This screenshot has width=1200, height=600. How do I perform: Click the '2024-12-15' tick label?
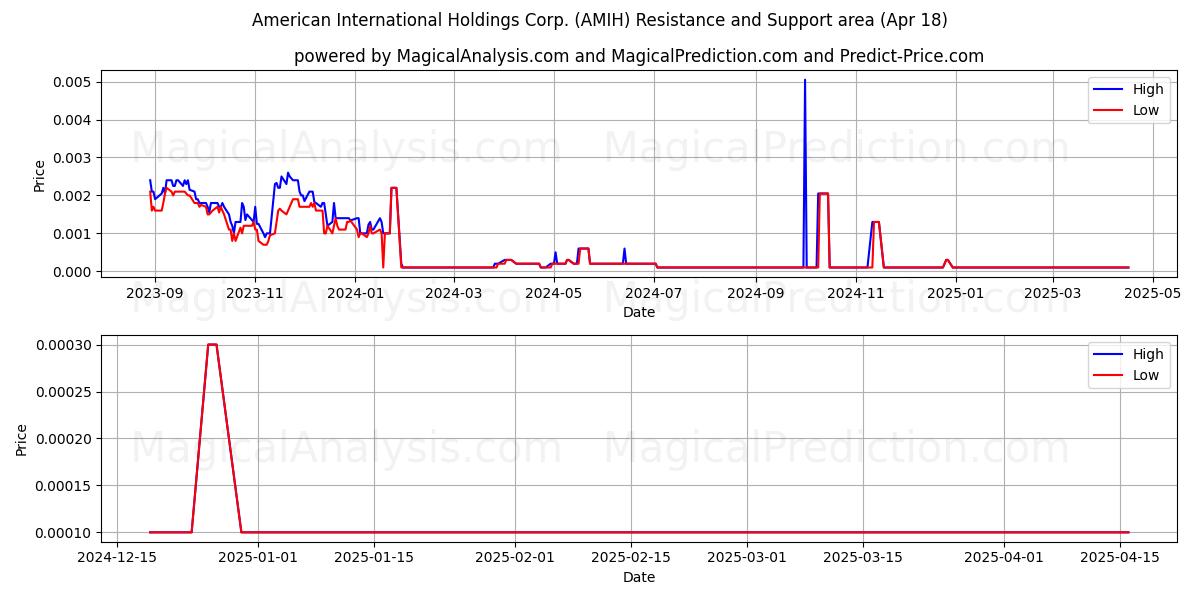[117, 558]
